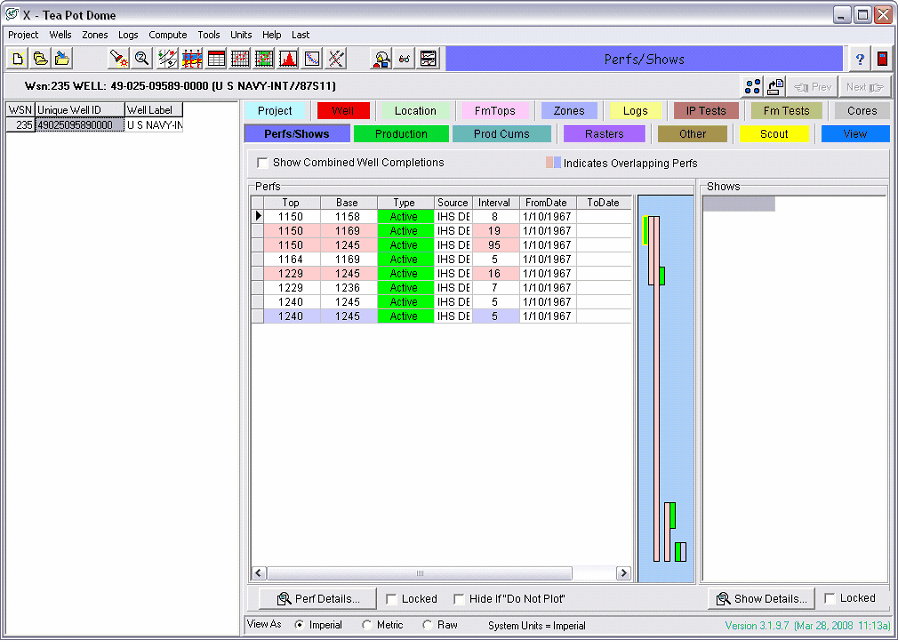Click the disabled Next navigation button
Image resolution: width=900 pixels, height=642 pixels.
[864, 87]
